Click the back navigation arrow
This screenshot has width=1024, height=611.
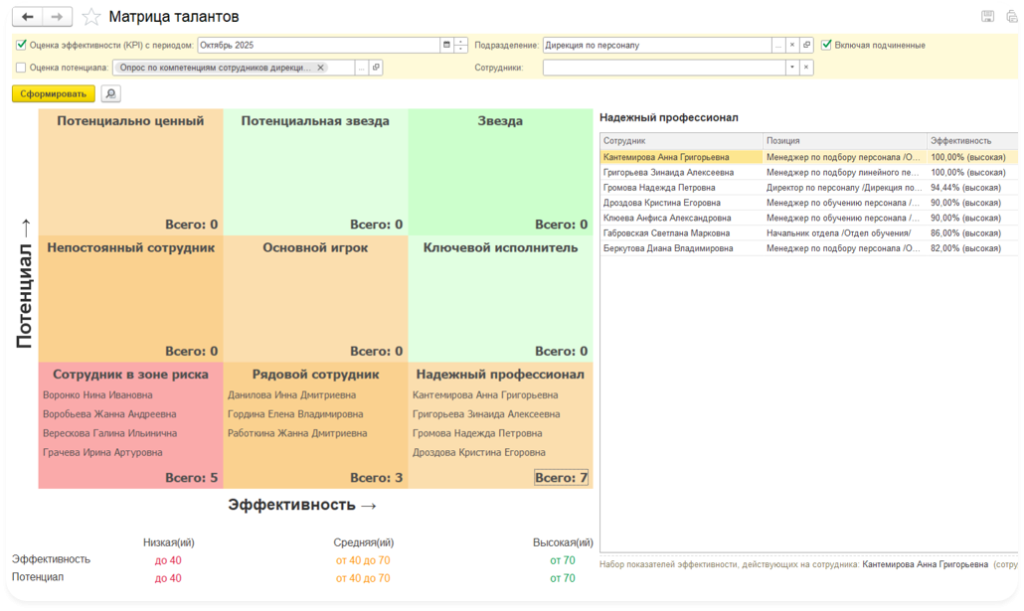click(x=27, y=17)
